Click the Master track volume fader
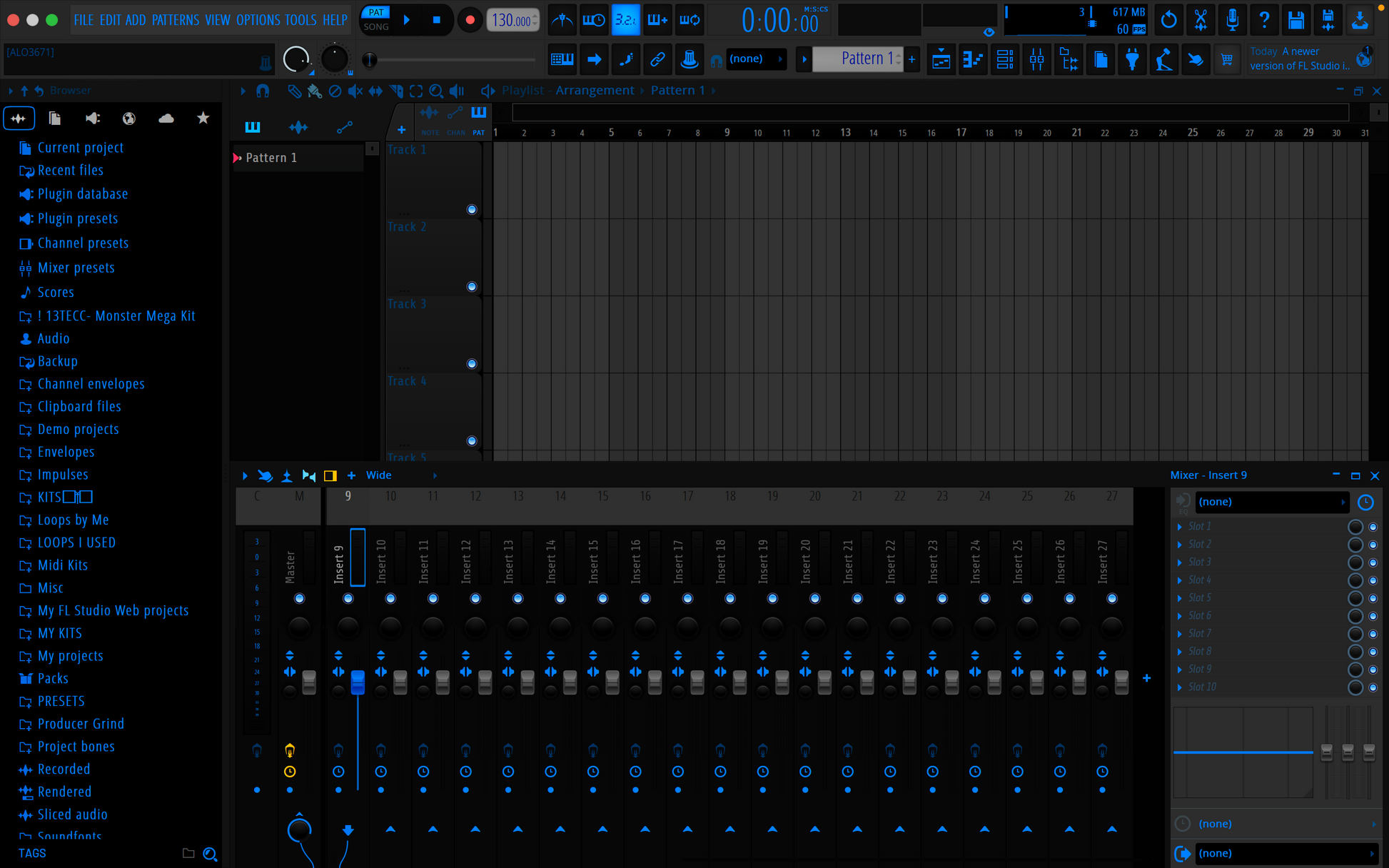The width and height of the screenshot is (1389, 868). tap(309, 682)
